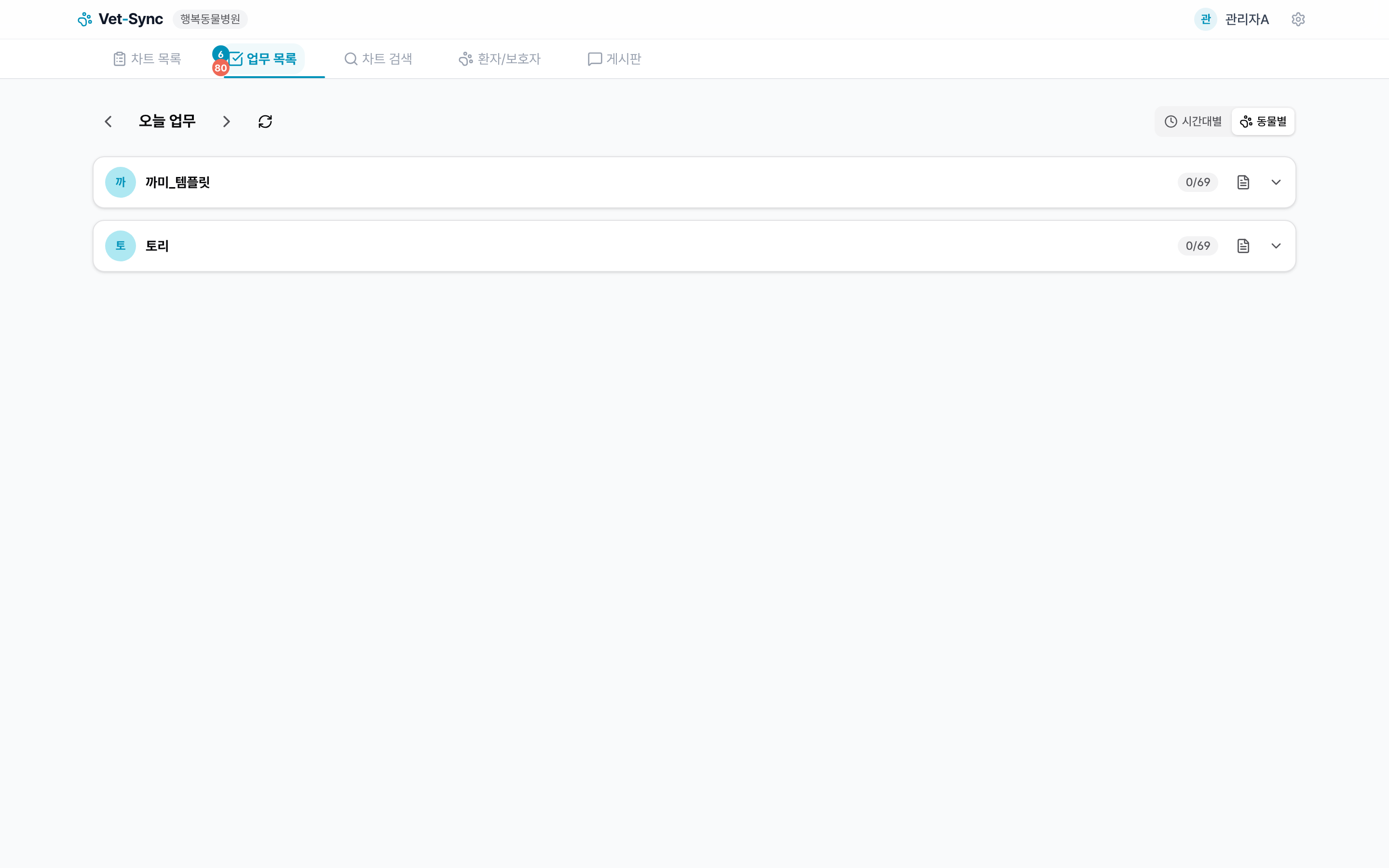
Task: Open the 차트 목록 tab
Action: (x=148, y=59)
